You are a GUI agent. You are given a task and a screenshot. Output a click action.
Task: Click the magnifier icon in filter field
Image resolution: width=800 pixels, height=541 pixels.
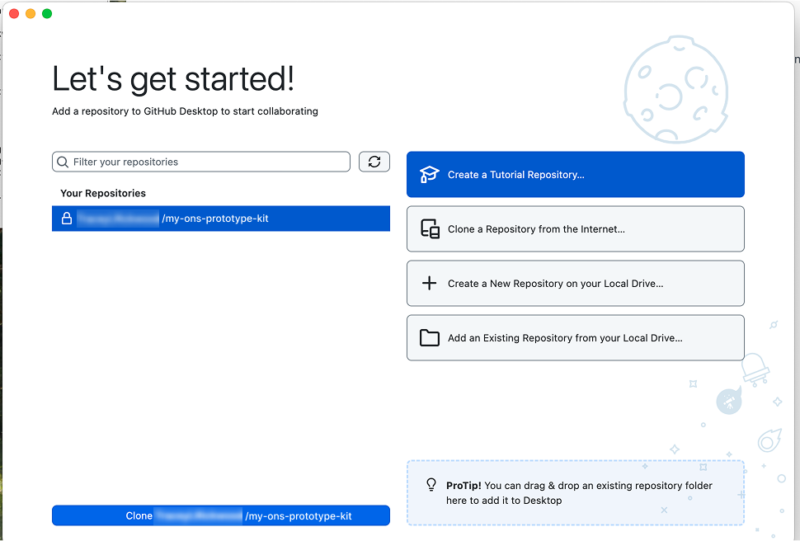(63, 162)
